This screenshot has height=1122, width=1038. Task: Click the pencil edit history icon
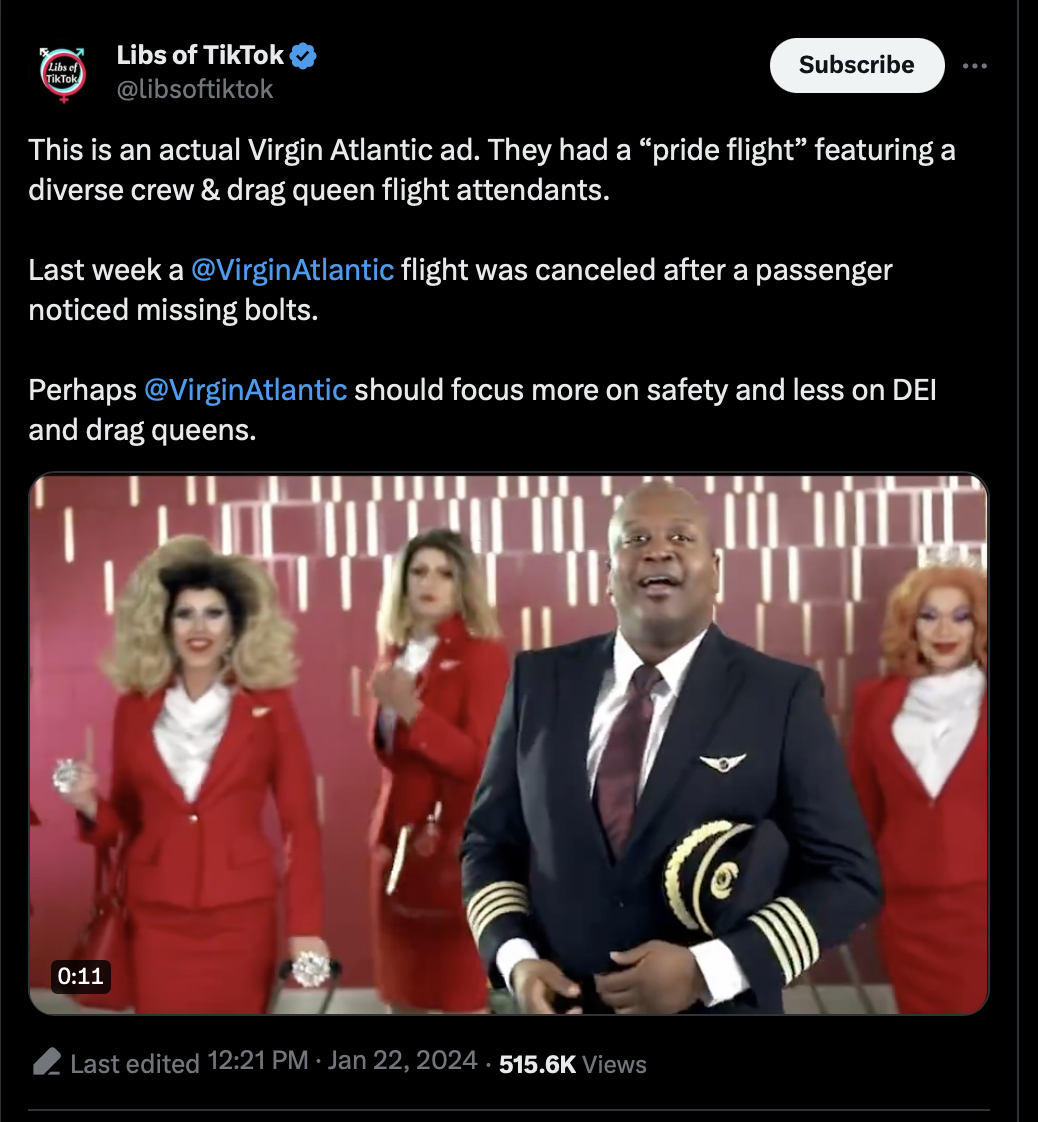coord(47,1062)
